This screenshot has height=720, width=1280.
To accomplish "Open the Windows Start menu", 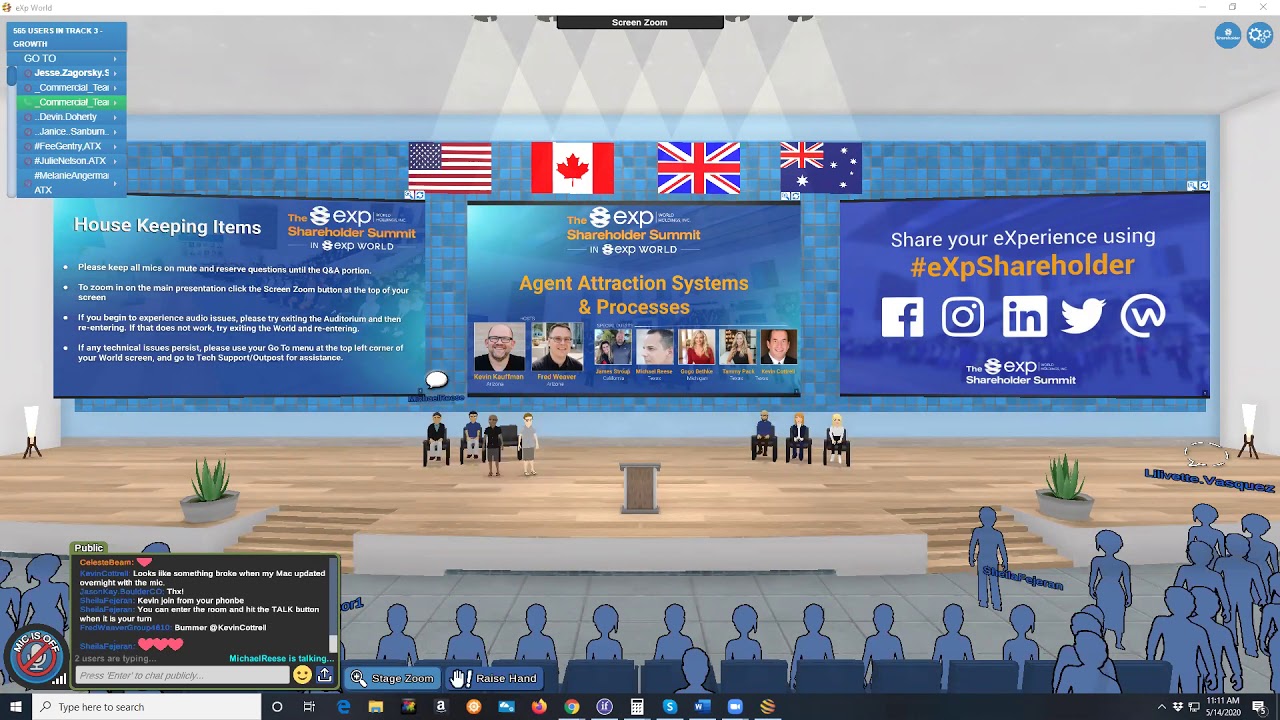I will [16, 707].
